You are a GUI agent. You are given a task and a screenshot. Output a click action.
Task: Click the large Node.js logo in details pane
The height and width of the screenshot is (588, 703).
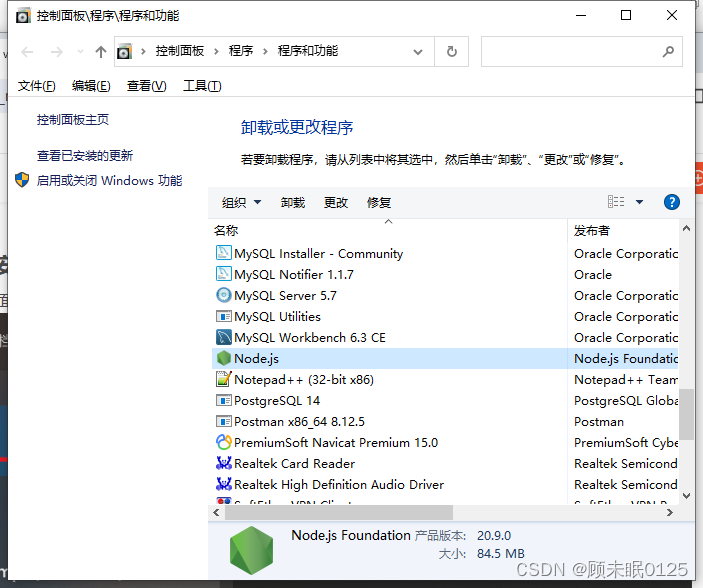pyautogui.click(x=251, y=550)
